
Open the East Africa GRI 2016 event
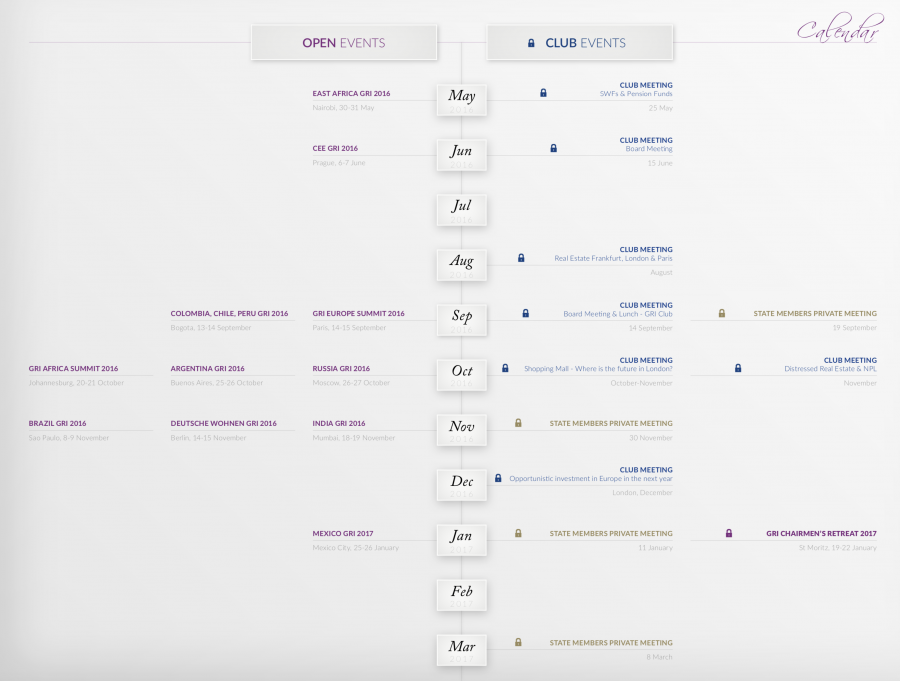point(351,94)
